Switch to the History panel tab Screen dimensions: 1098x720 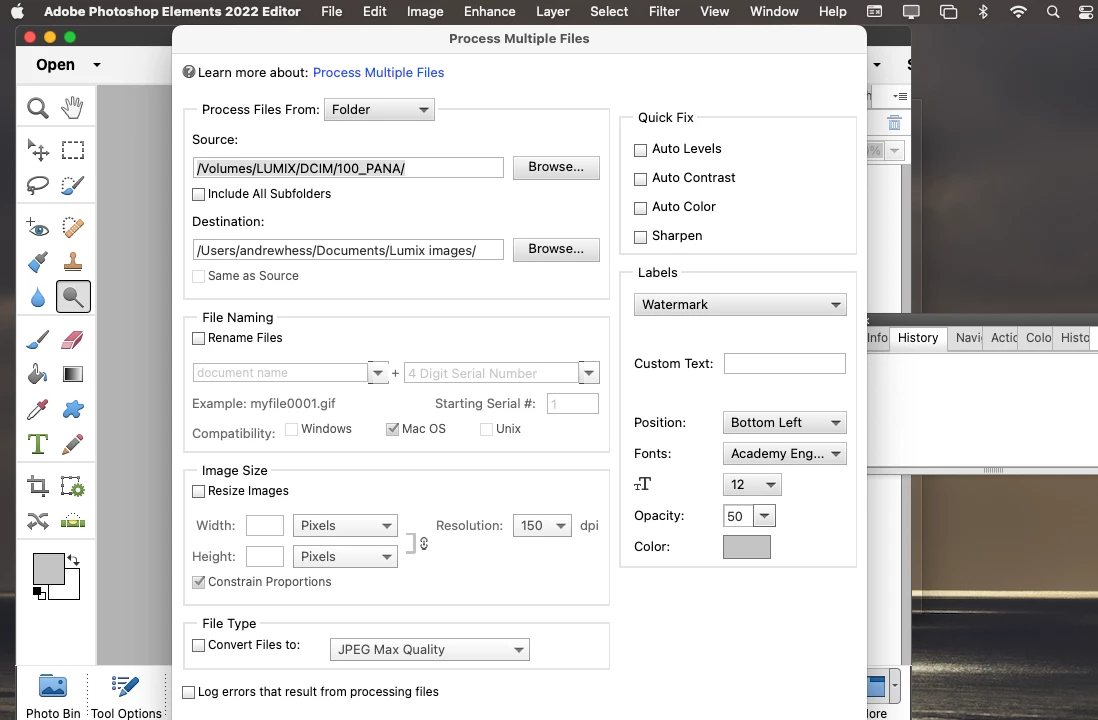[918, 338]
